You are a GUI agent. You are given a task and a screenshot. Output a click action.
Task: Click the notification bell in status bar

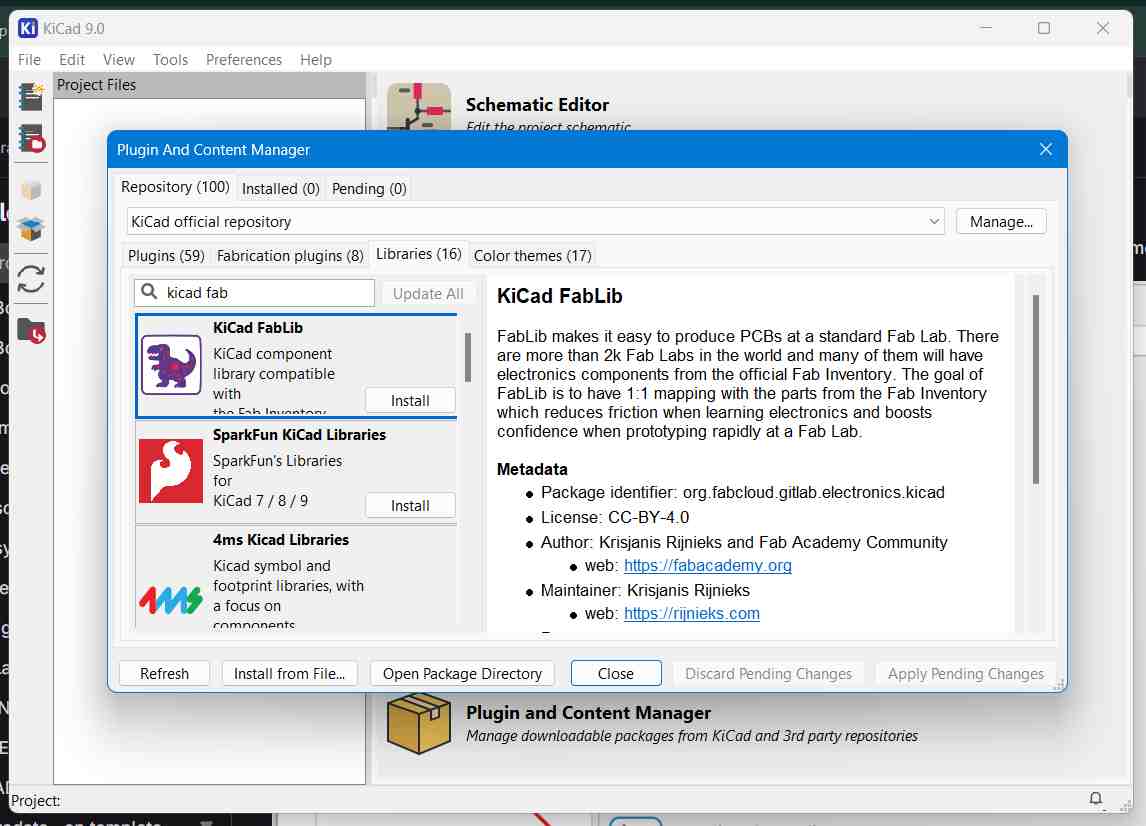click(x=1096, y=798)
